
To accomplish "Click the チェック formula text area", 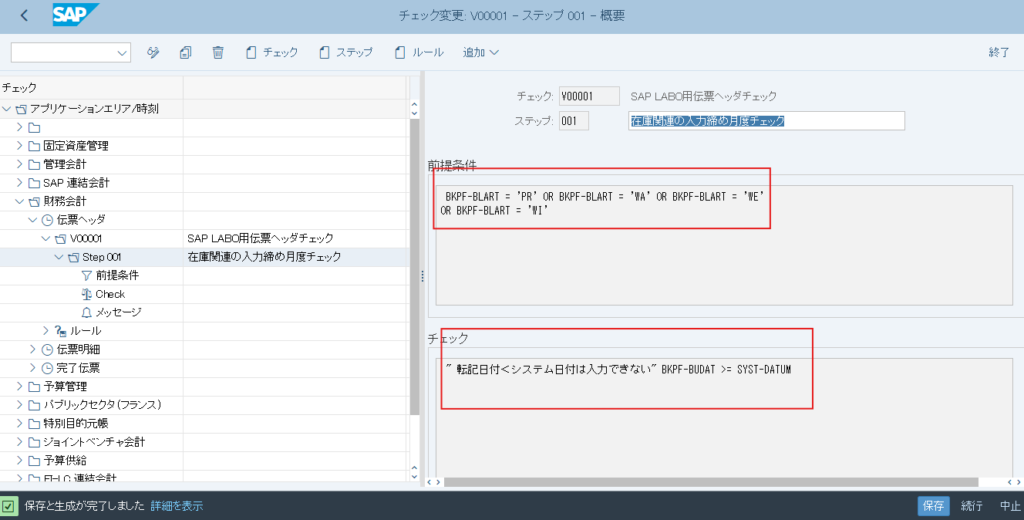I will (724, 416).
